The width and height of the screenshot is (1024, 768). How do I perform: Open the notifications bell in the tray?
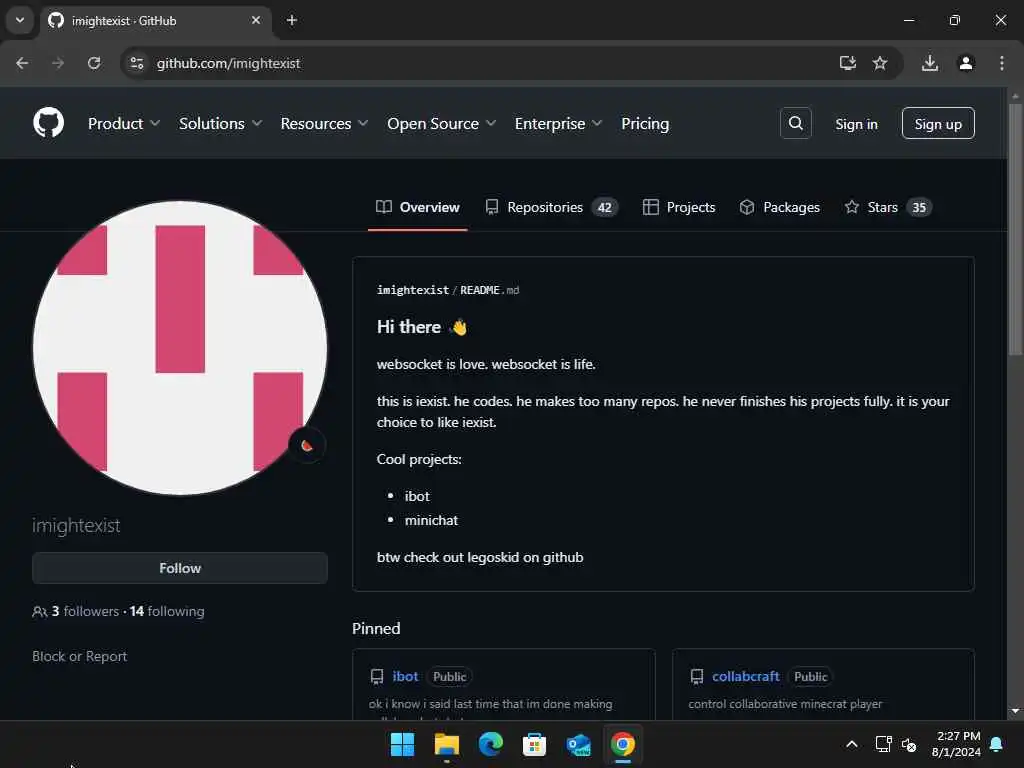point(996,744)
